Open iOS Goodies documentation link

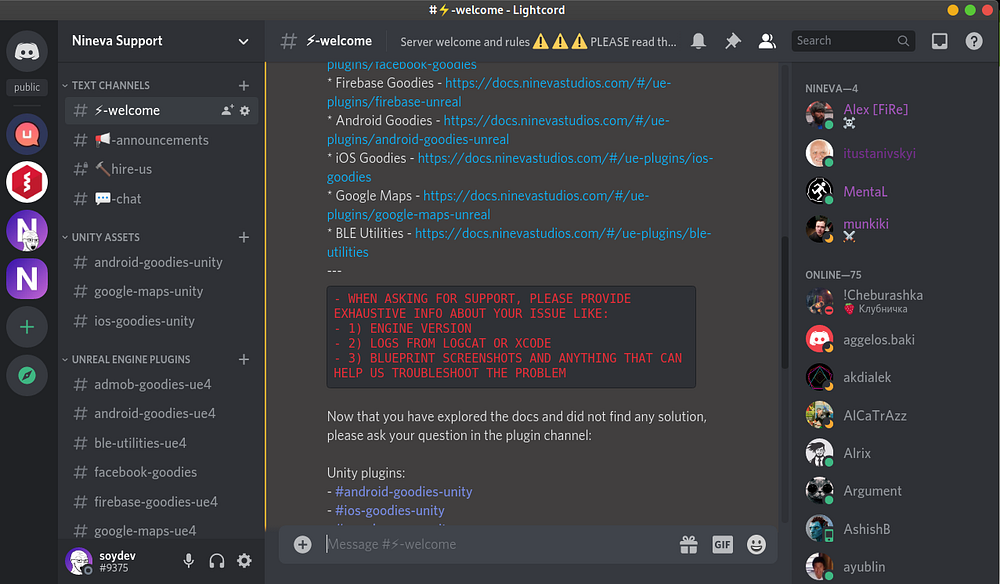tap(520, 168)
